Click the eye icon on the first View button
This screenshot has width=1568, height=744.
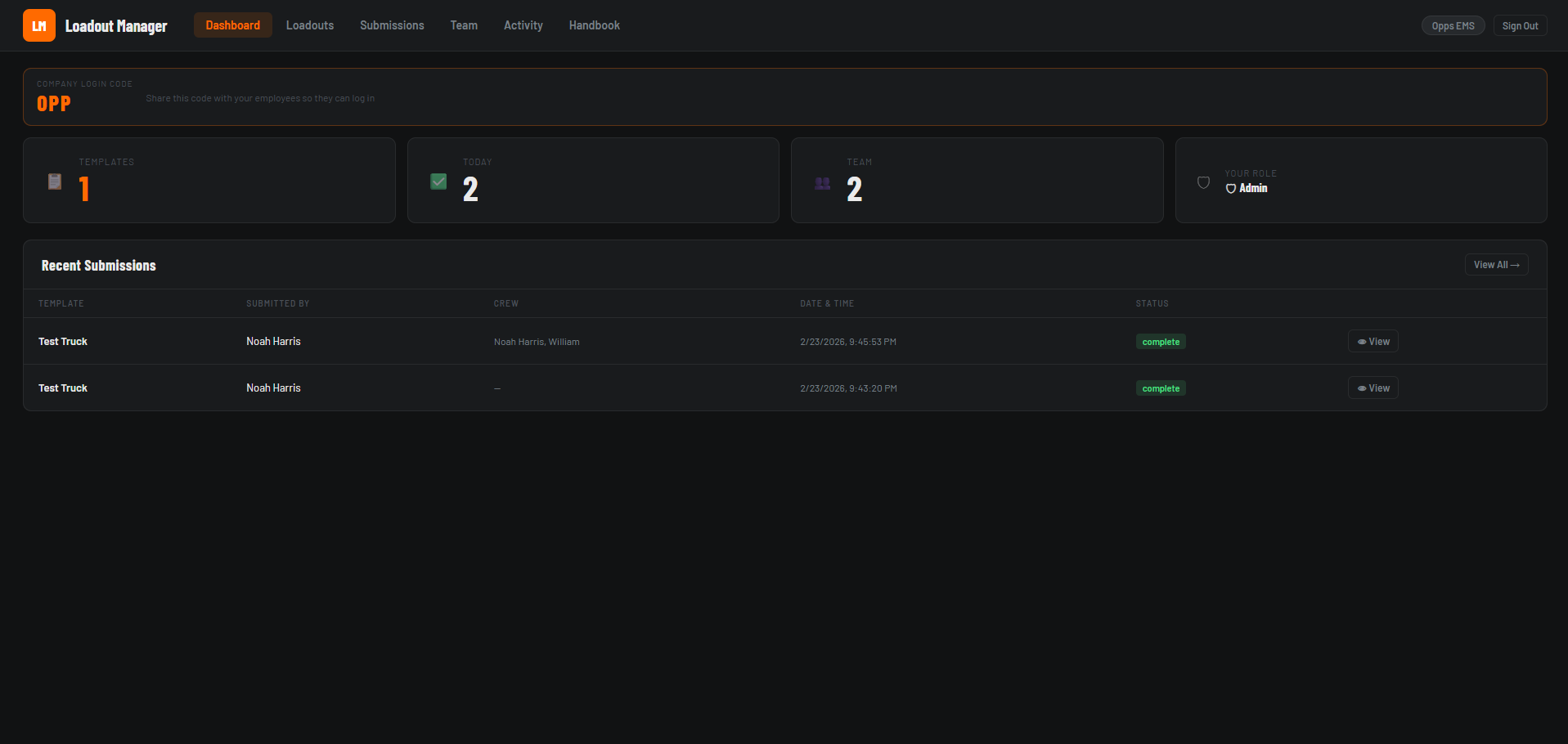[1361, 341]
